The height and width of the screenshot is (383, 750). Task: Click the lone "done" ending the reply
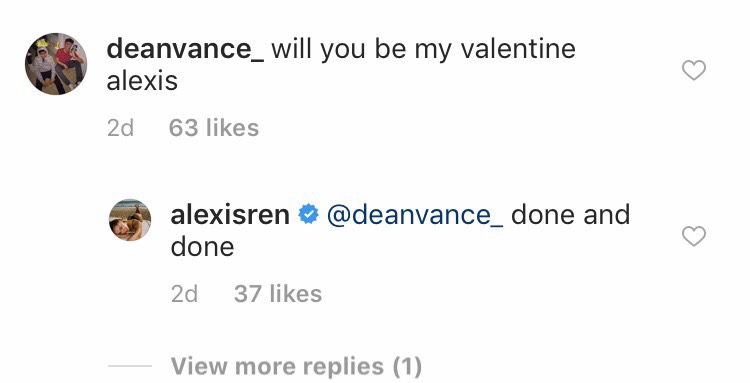coord(202,247)
